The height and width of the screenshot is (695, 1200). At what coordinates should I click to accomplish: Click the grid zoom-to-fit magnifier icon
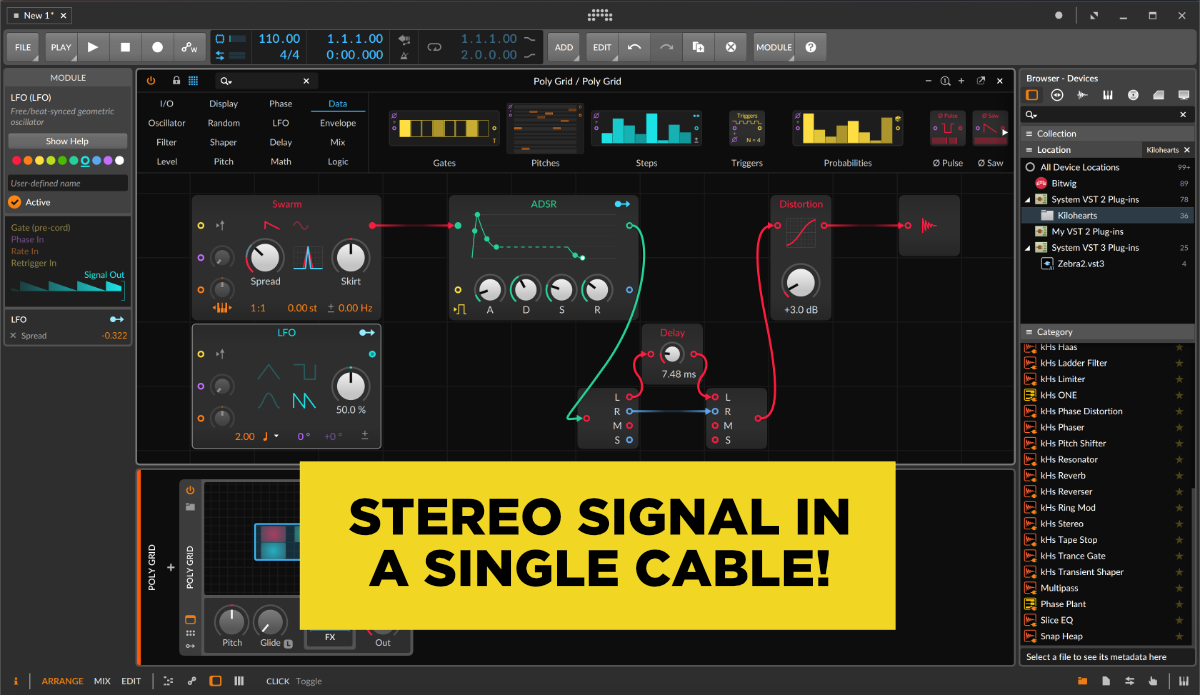945,81
